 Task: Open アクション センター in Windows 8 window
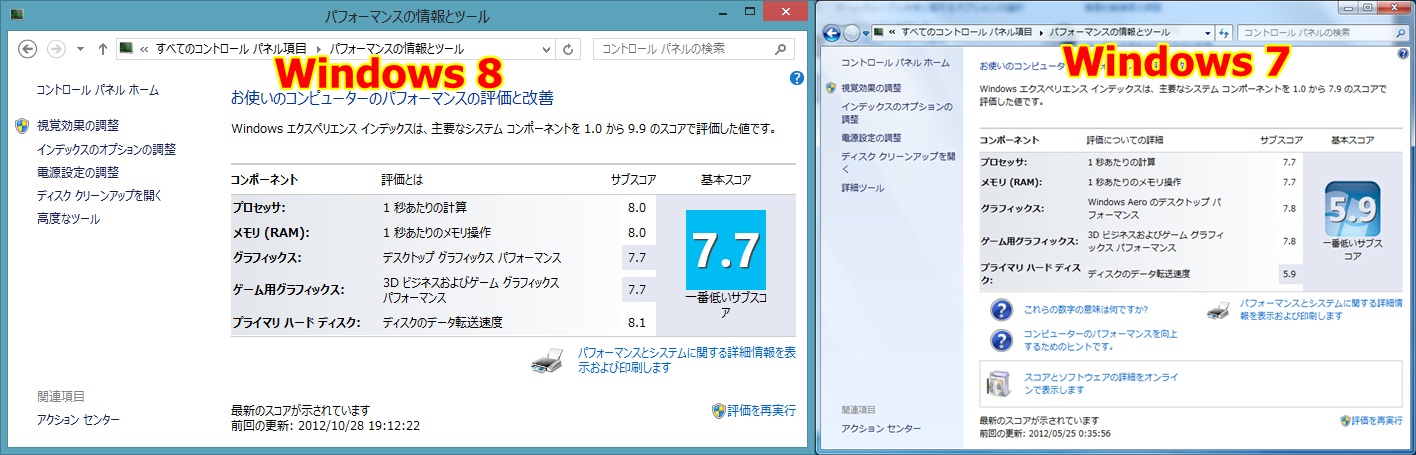pos(78,420)
